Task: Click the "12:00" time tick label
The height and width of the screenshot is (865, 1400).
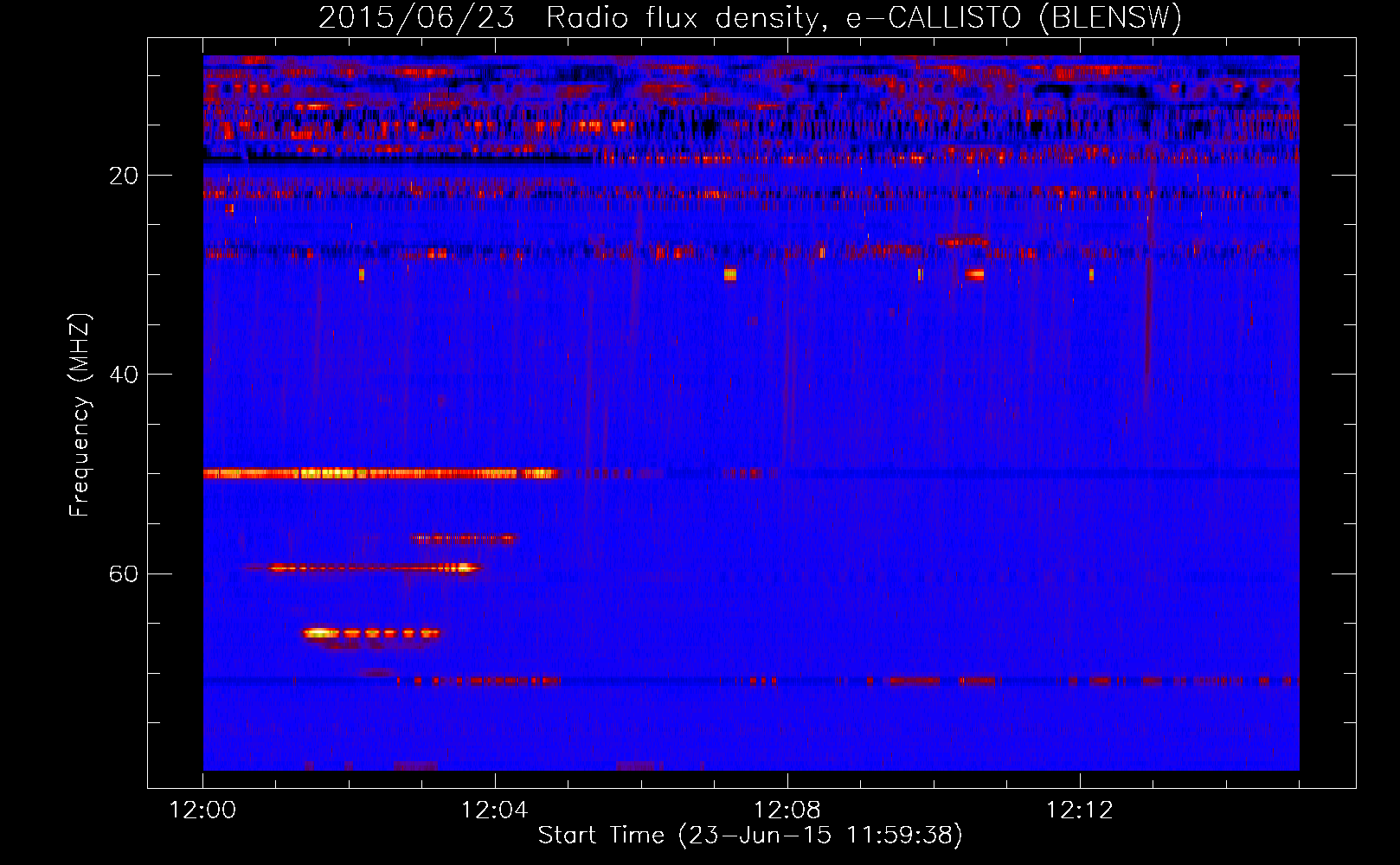Action: click(x=202, y=811)
